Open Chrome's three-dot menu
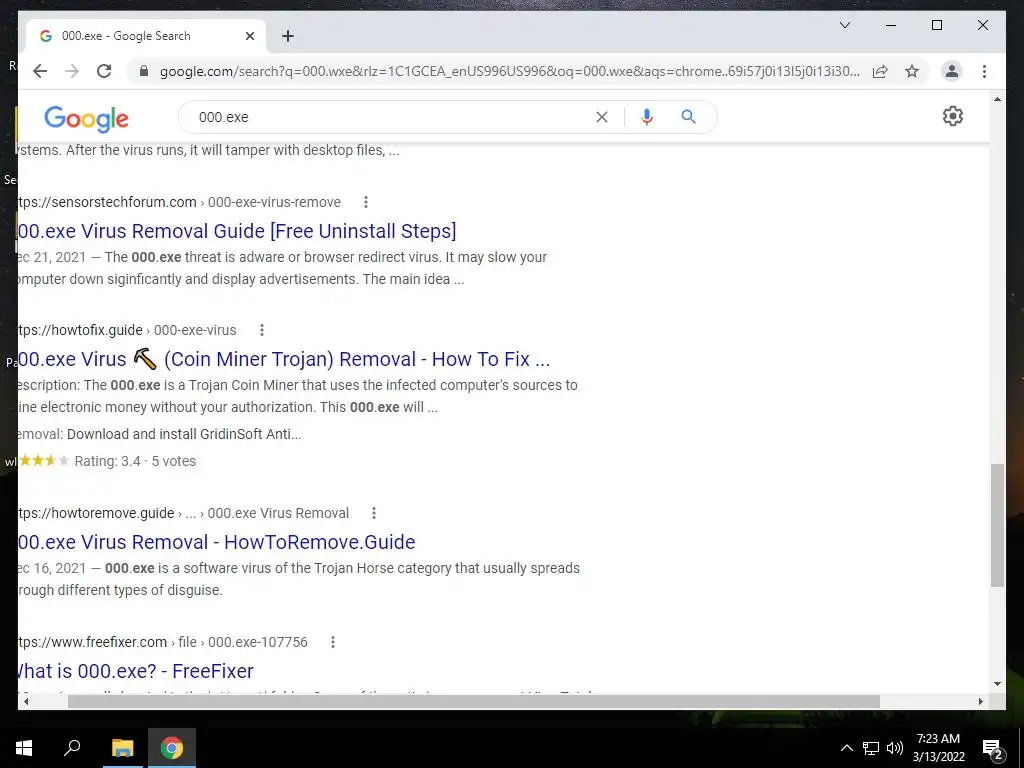 984,71
